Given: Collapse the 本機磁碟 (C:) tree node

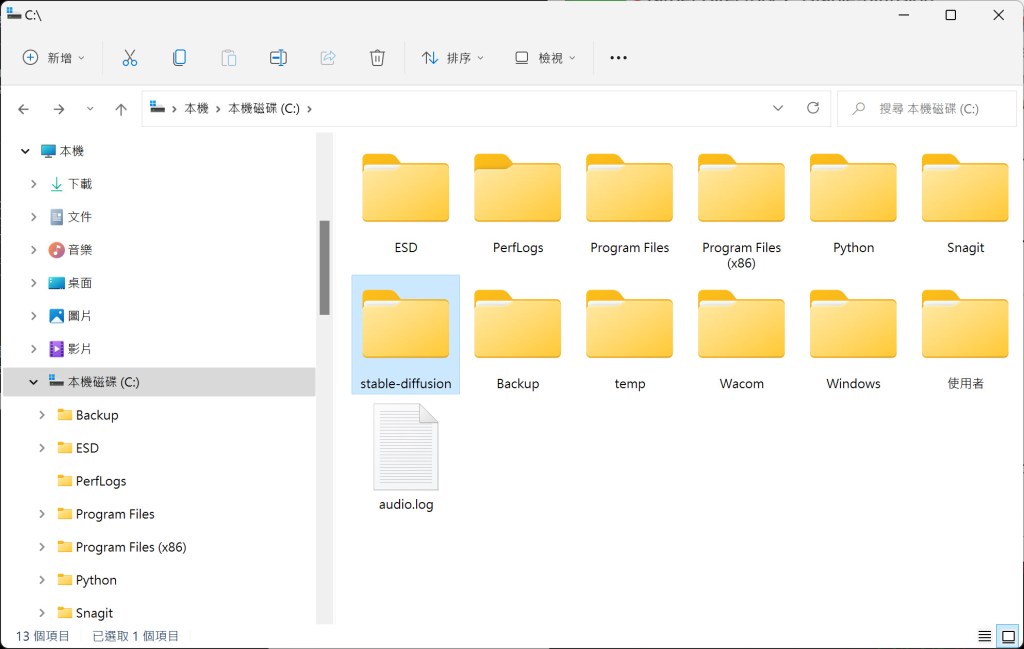Looking at the screenshot, I should click(33, 382).
